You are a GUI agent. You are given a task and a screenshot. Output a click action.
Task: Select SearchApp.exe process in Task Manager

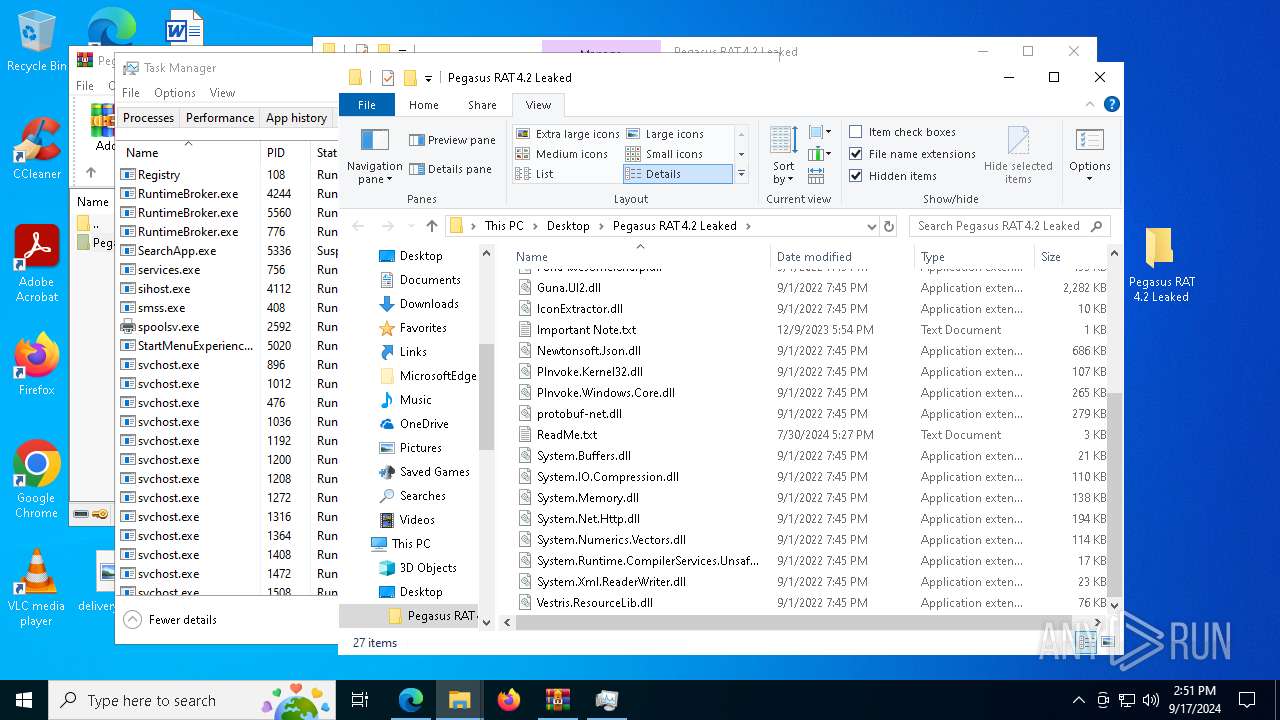177,251
